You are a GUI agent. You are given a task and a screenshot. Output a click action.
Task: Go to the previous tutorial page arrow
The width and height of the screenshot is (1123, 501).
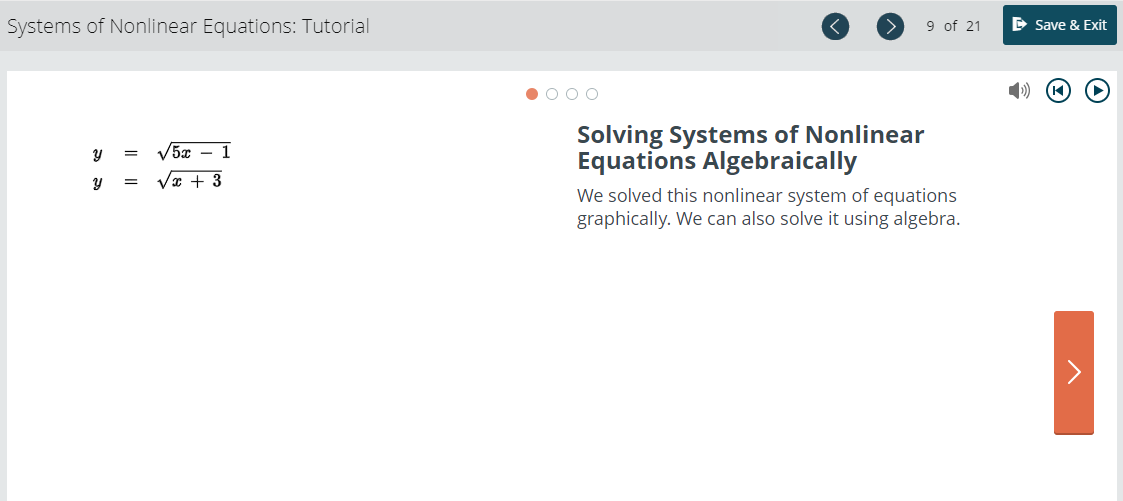[834, 26]
